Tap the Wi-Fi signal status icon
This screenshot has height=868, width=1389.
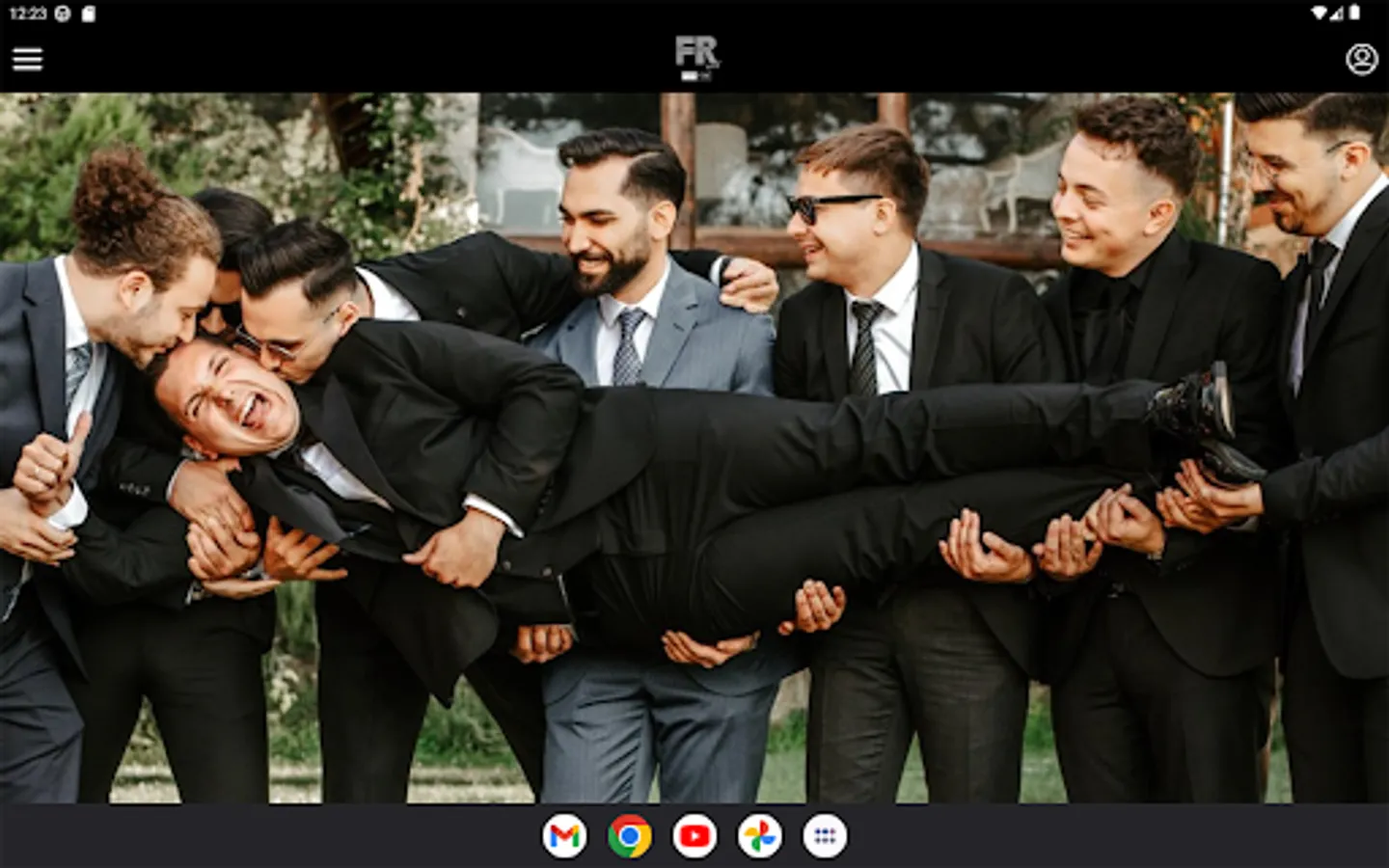pos(1320,14)
